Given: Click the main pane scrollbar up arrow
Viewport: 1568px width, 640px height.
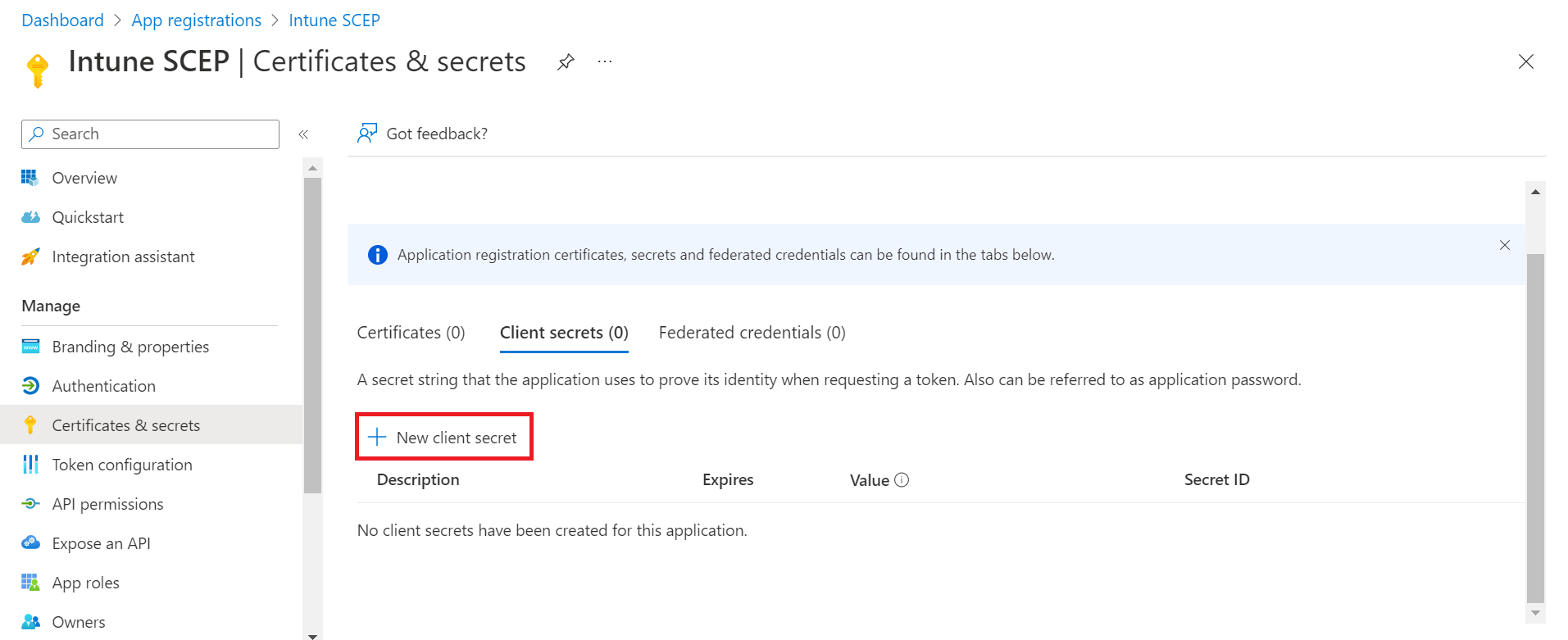Looking at the screenshot, I should [x=1535, y=191].
